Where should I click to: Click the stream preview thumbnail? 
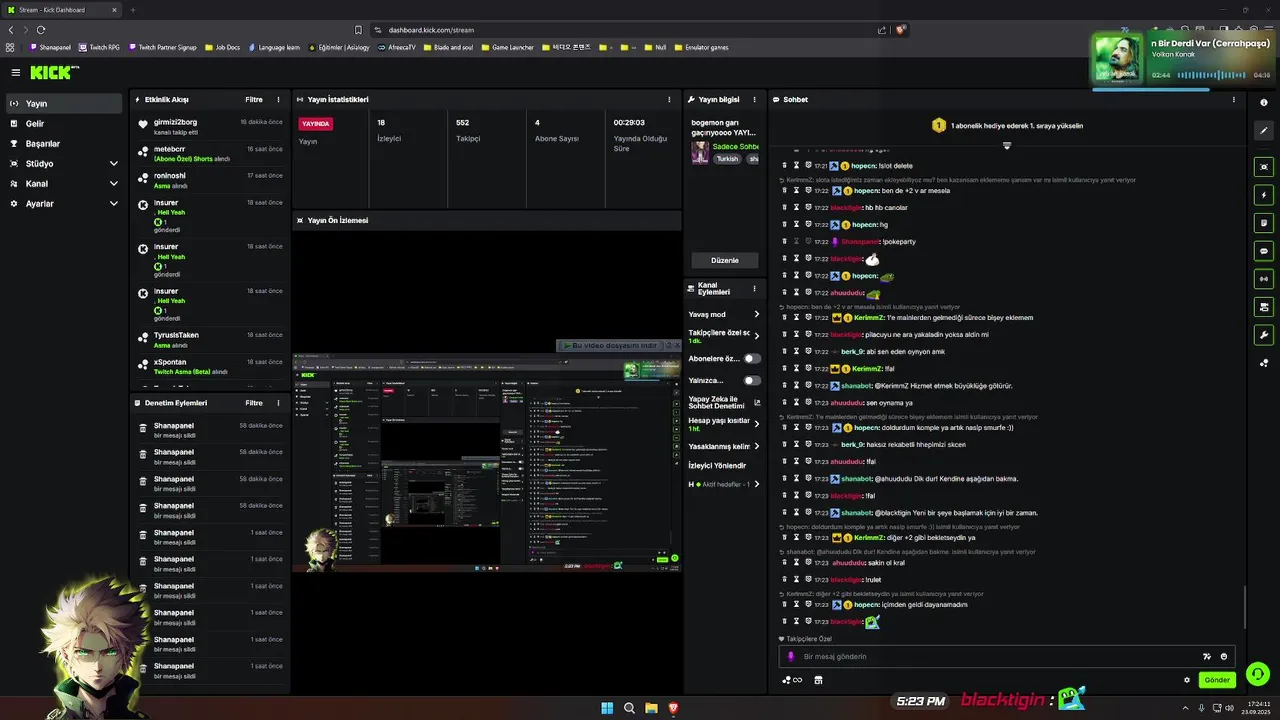coord(486,463)
